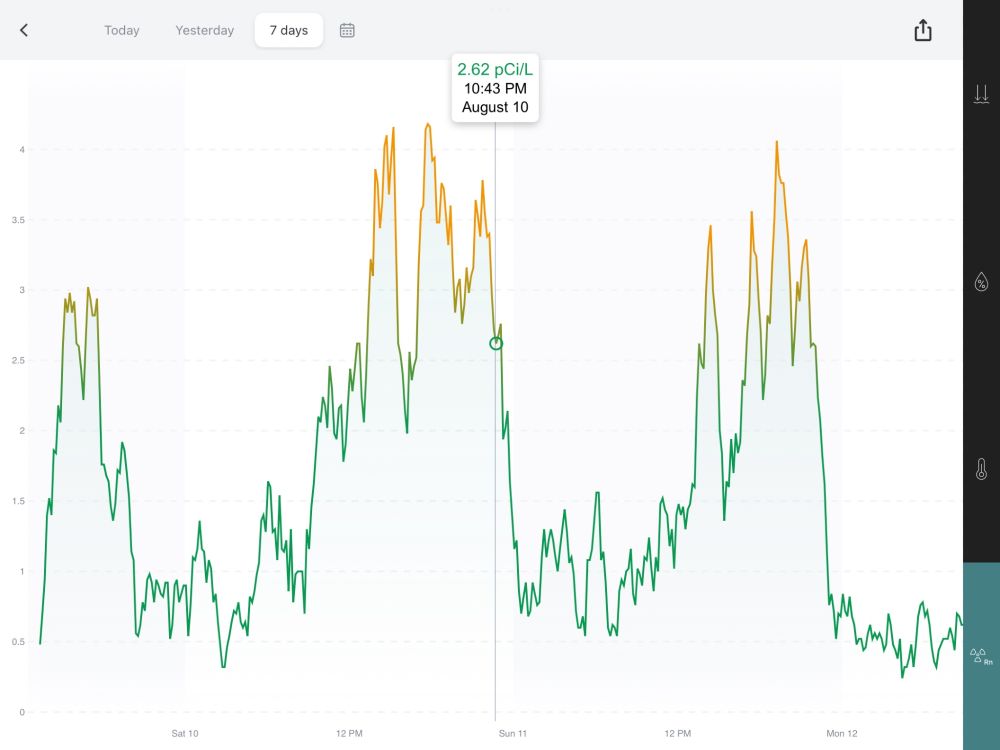Select the 7 days time range

point(289,30)
